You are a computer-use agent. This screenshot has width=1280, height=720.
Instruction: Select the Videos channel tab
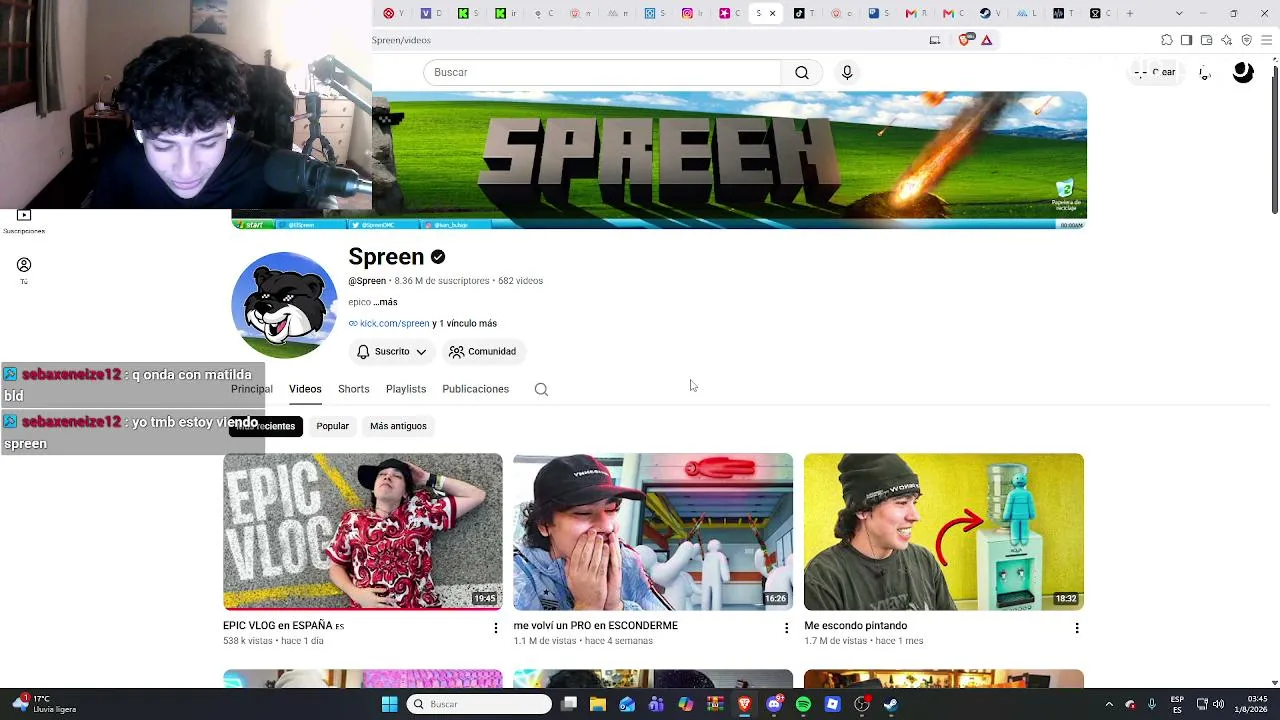(305, 389)
